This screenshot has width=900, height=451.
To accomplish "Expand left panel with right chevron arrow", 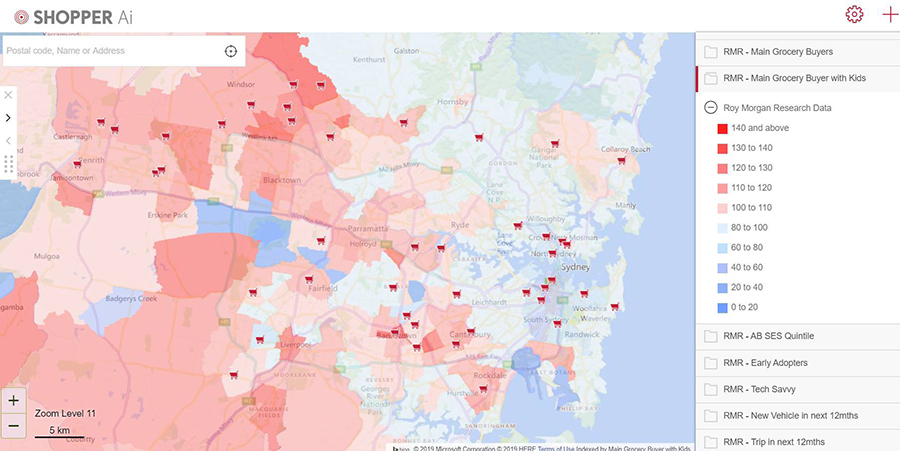I will pos(8,117).
